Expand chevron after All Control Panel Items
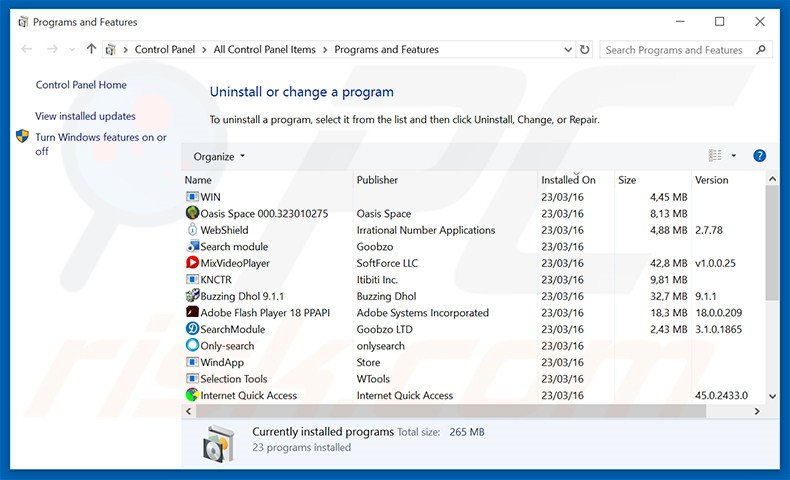The width and height of the screenshot is (790, 480). pyautogui.click(x=325, y=49)
